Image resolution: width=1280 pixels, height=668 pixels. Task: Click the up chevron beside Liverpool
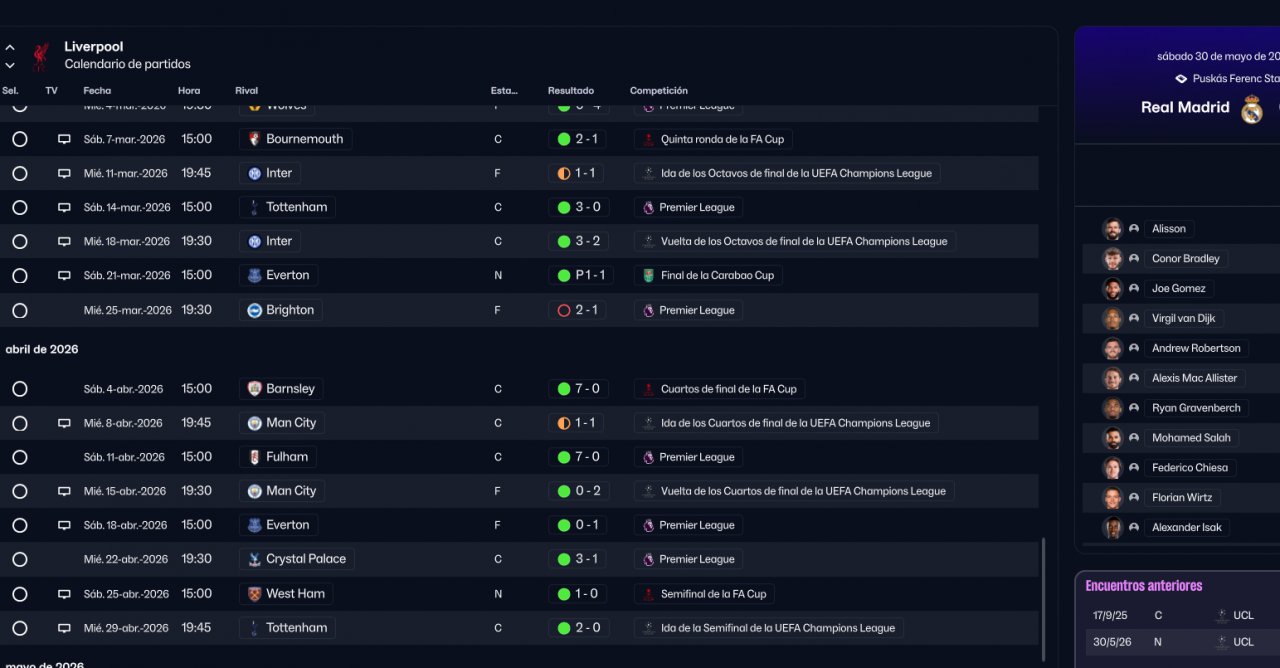[10, 47]
